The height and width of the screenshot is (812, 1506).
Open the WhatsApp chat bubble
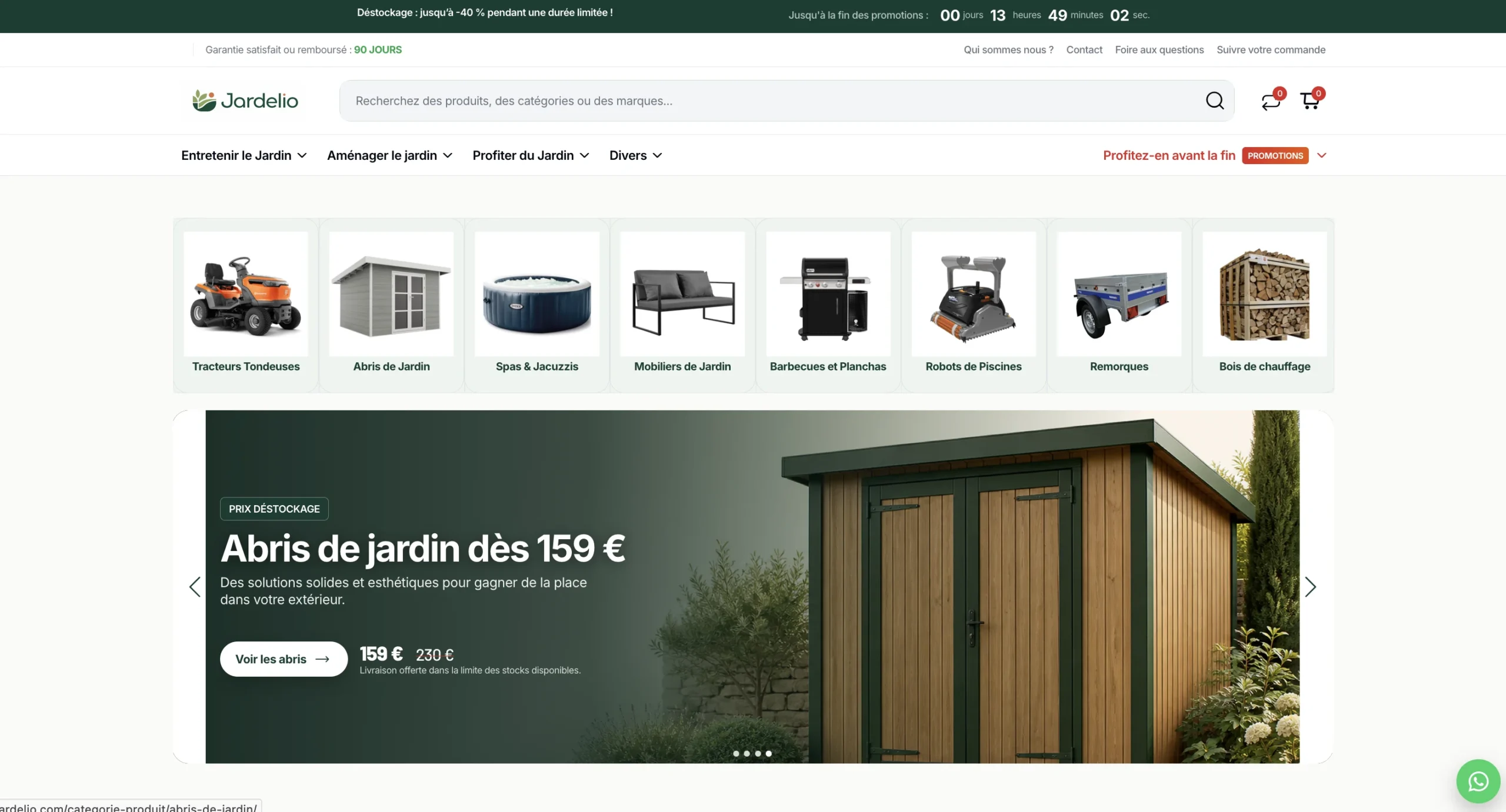point(1478,781)
